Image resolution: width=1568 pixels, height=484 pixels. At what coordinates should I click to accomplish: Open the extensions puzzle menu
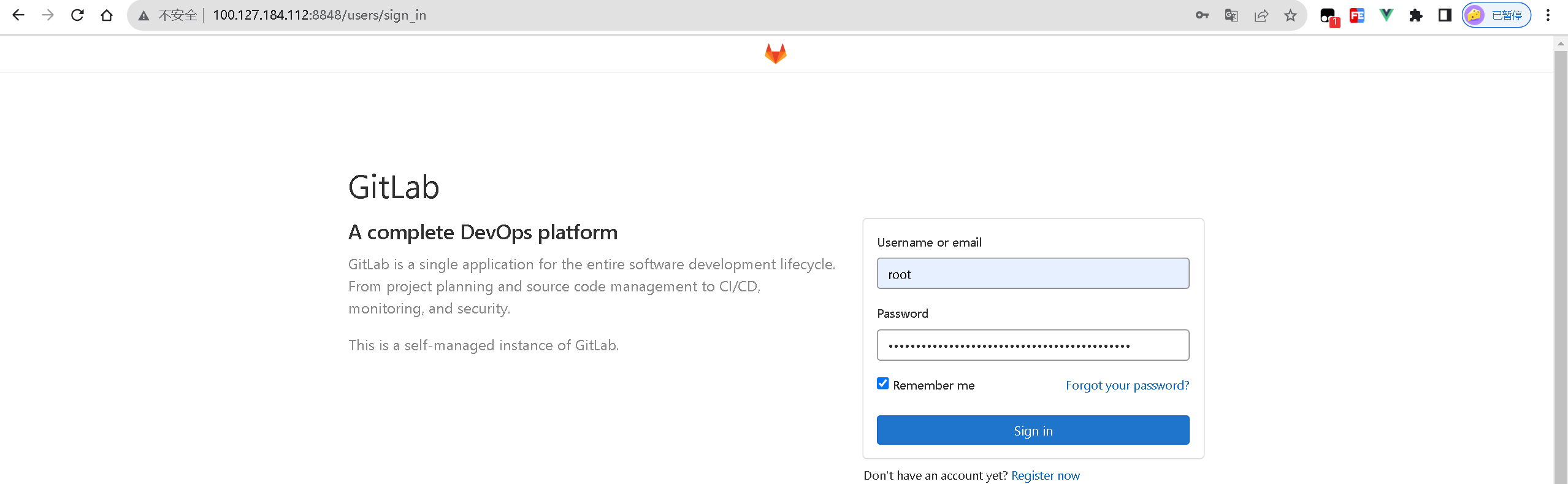point(1415,15)
